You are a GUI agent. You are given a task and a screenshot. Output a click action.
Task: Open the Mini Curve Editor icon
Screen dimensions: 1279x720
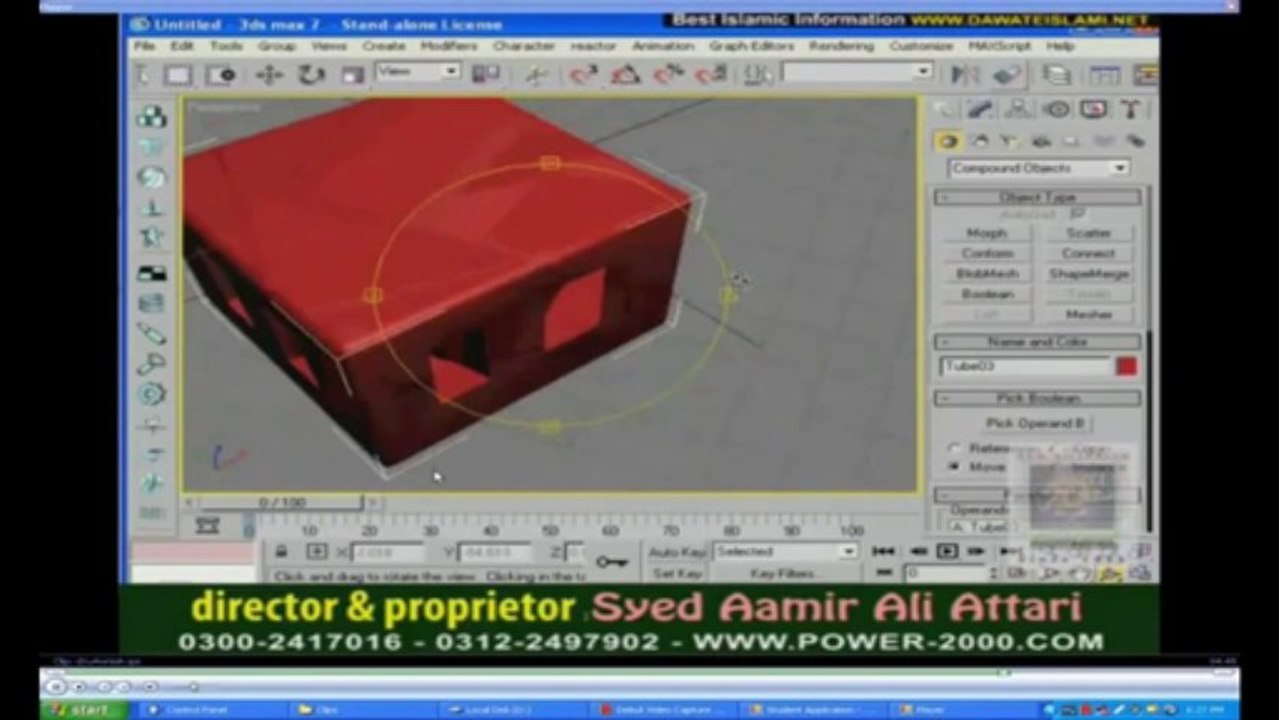click(x=207, y=525)
